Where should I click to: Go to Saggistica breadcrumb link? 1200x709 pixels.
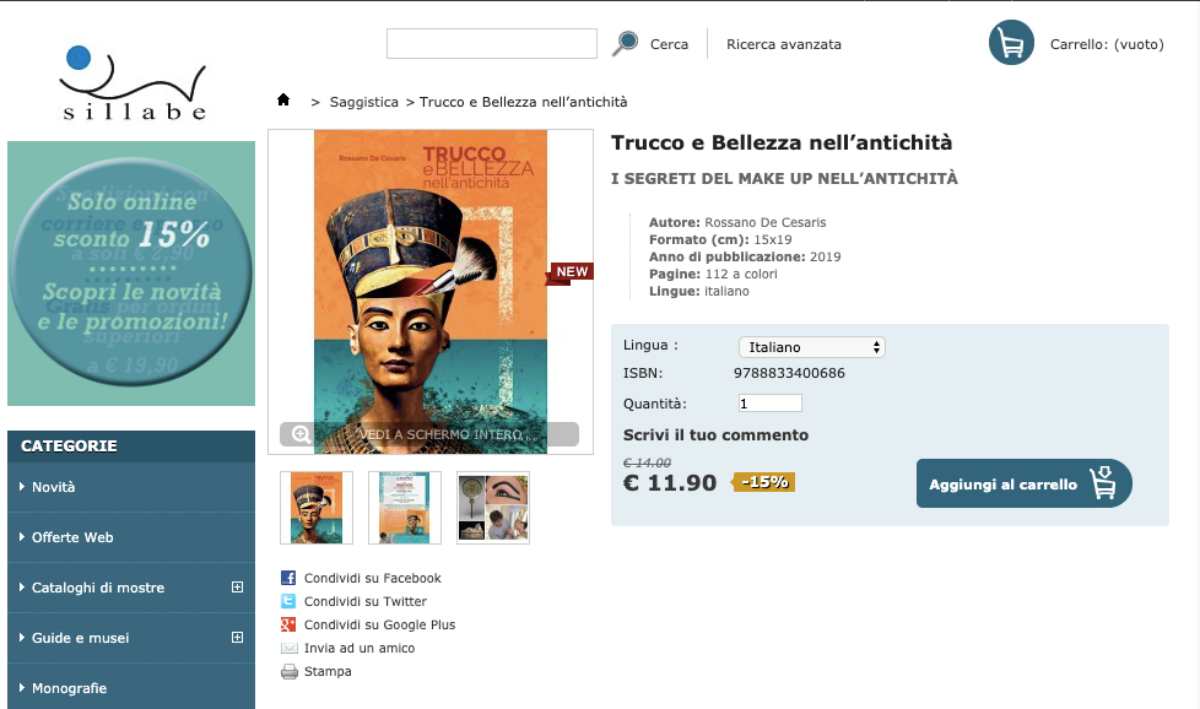coord(364,102)
